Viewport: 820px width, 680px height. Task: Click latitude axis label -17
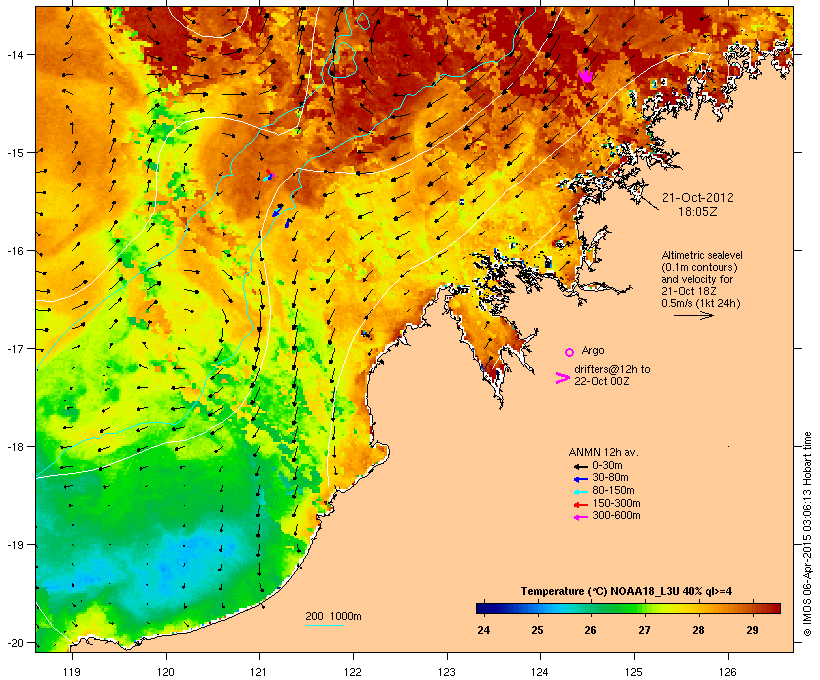click(15, 348)
